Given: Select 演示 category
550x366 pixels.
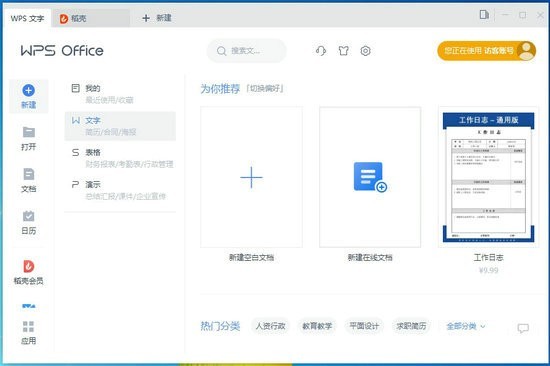Looking at the screenshot, I should coord(120,190).
